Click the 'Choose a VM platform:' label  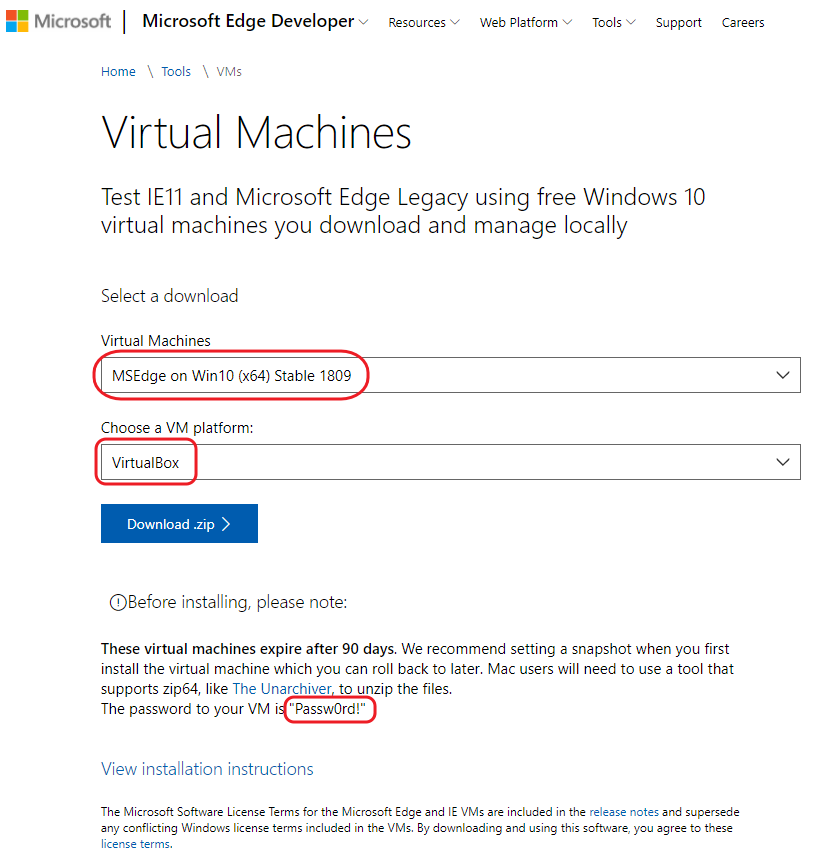pos(177,428)
